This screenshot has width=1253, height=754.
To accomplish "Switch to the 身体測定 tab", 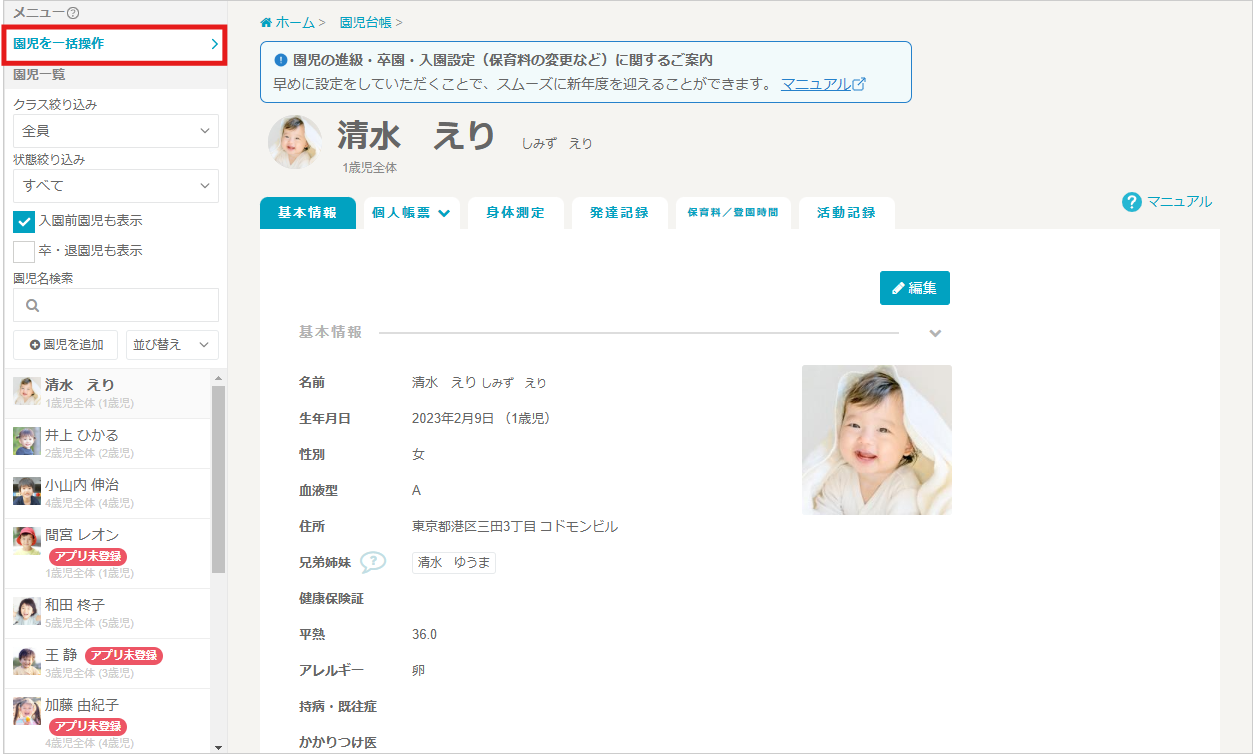I will tap(516, 212).
